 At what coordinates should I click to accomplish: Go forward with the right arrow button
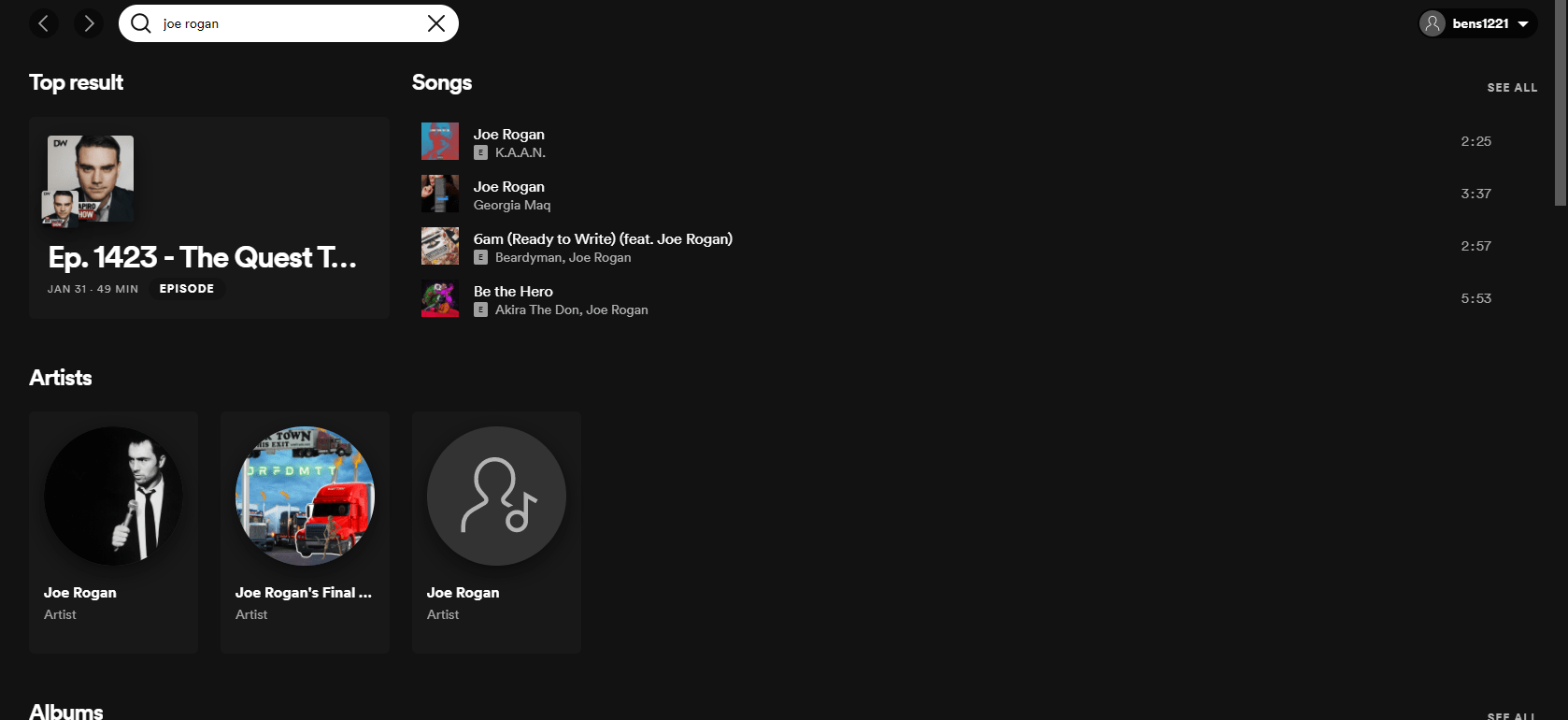click(x=89, y=23)
